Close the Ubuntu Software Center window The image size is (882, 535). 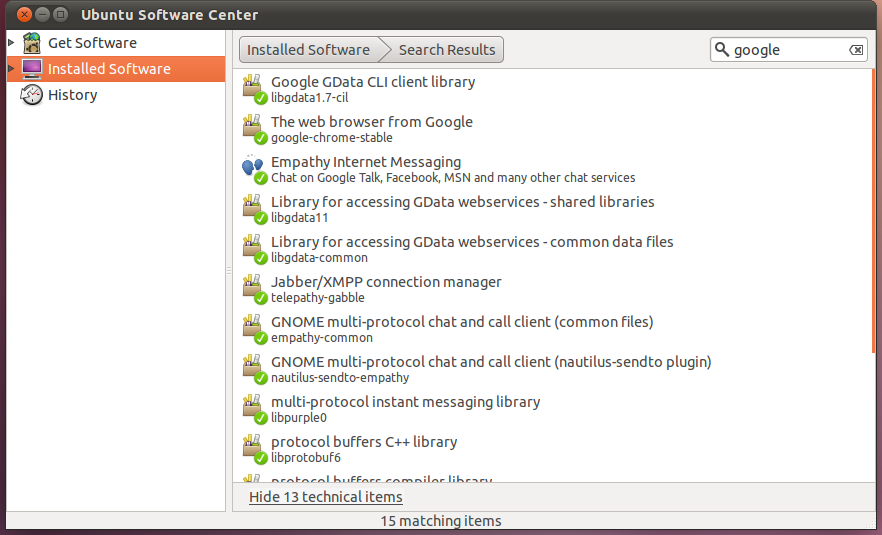click(x=24, y=14)
